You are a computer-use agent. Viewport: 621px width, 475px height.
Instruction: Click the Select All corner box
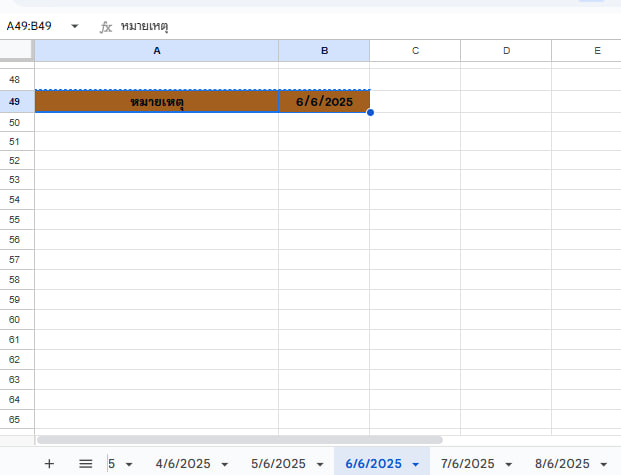tap(17, 50)
